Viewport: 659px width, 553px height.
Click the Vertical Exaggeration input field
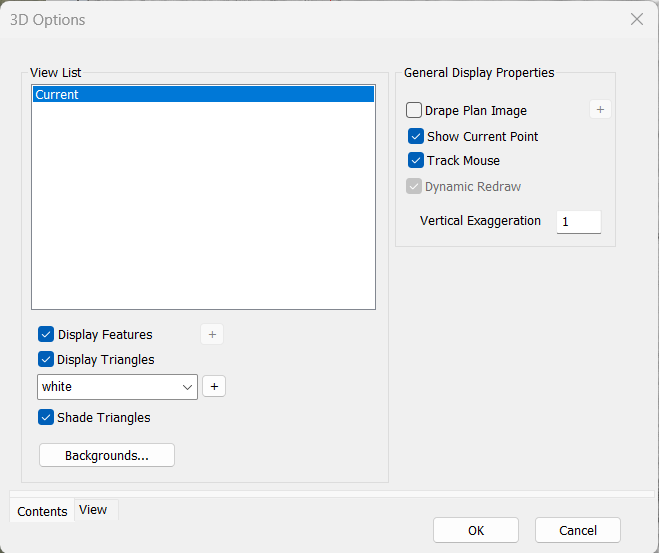coord(579,222)
